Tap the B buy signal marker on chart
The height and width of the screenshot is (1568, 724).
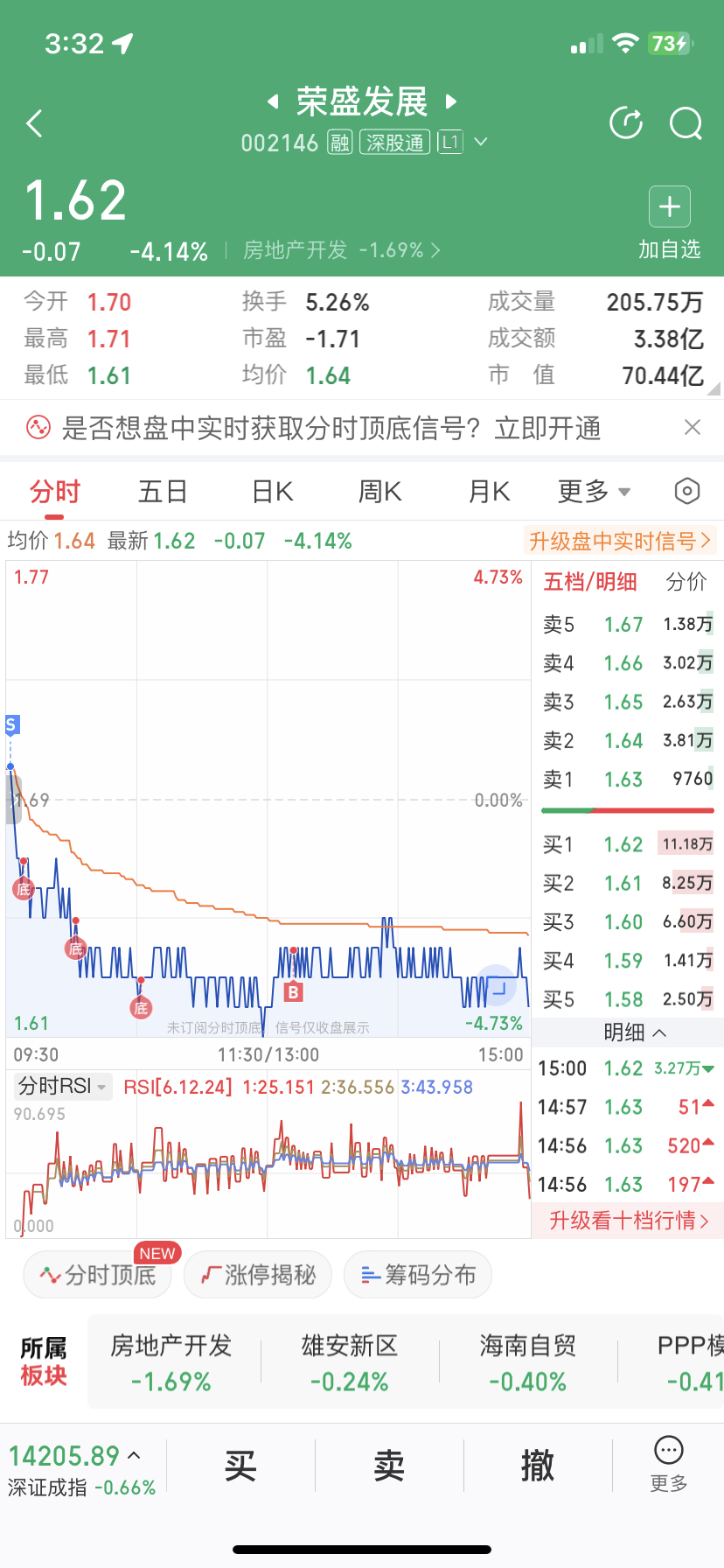coord(294,992)
